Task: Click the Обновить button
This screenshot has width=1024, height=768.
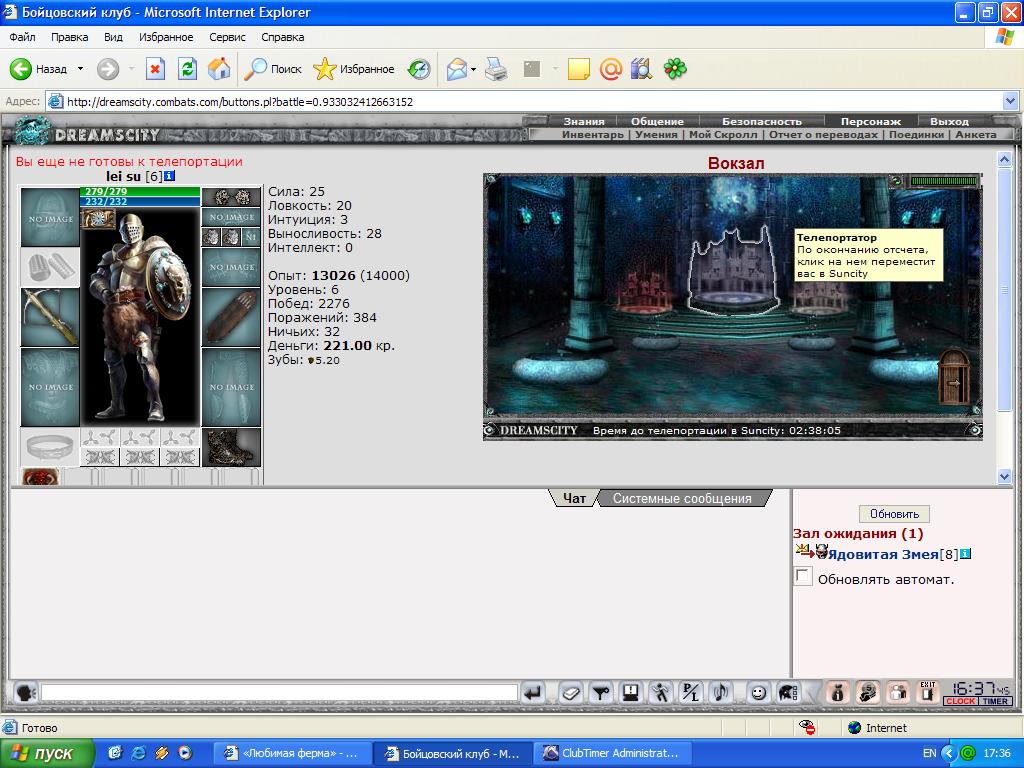Action: (894, 514)
